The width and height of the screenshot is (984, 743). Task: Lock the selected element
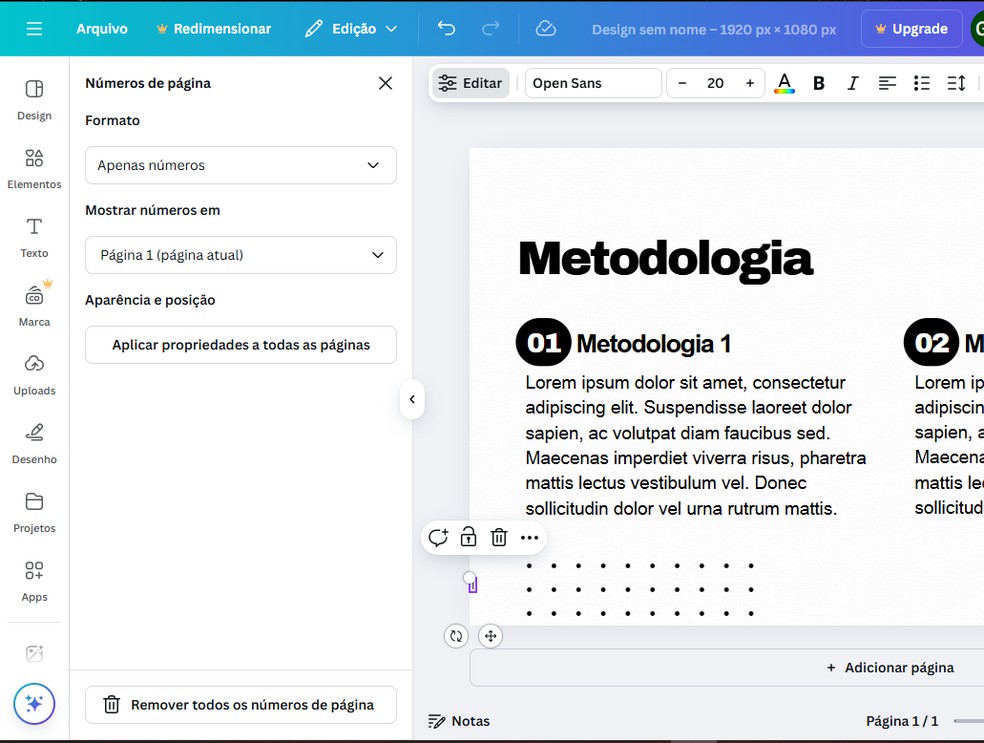click(468, 537)
